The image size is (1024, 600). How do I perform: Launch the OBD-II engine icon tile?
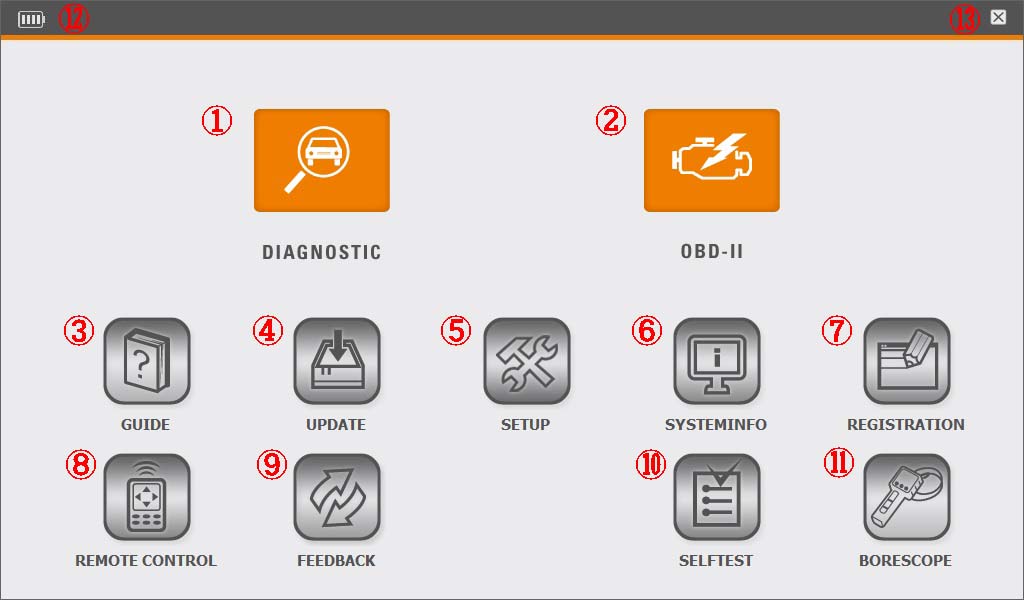(712, 160)
